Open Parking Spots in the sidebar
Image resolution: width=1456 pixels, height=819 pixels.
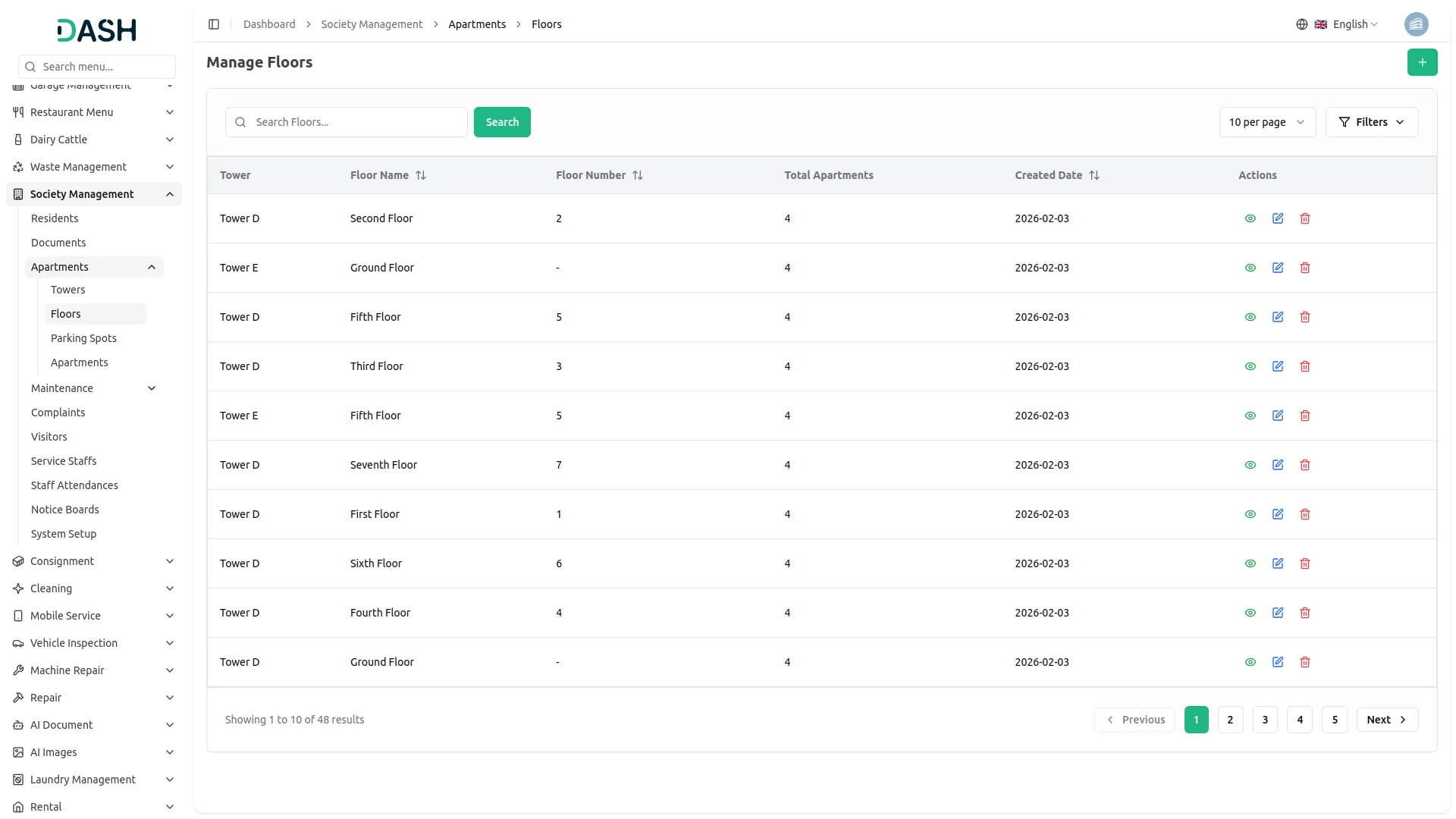(x=83, y=338)
